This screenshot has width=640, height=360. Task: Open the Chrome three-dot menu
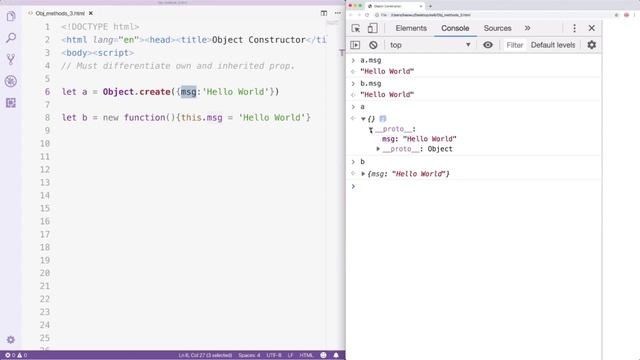635,15
